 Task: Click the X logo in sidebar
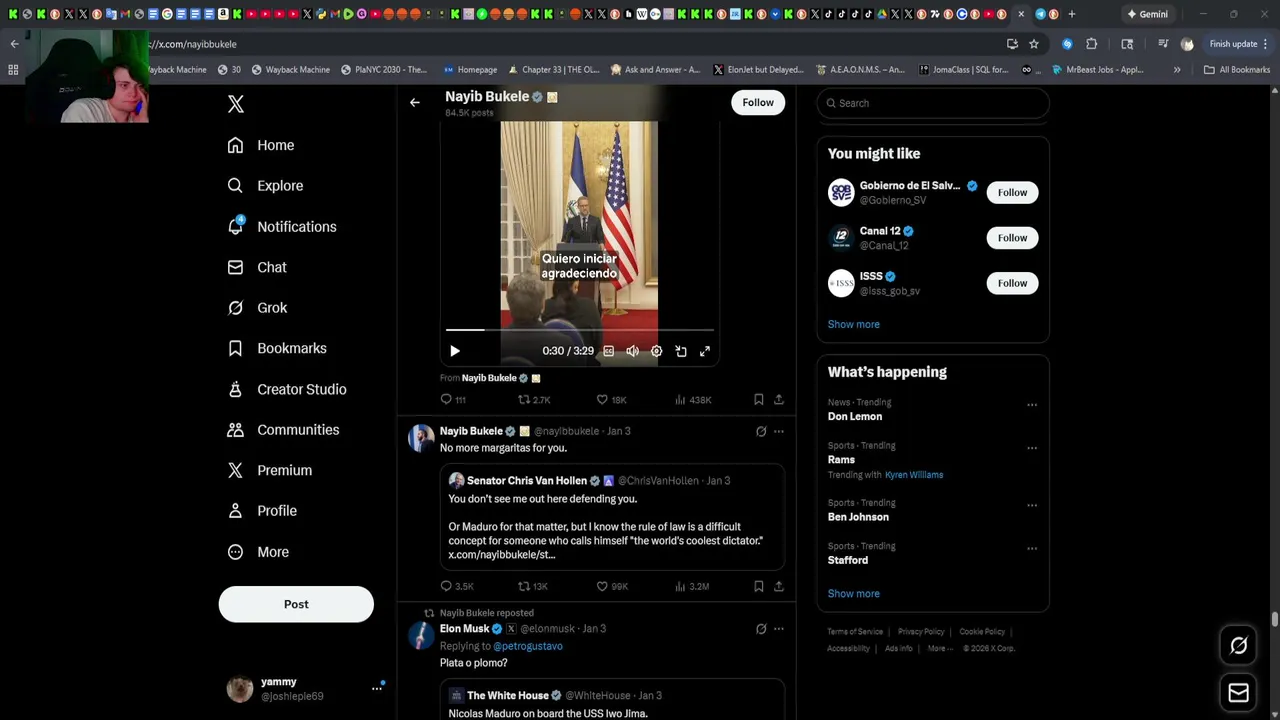tap(236, 104)
